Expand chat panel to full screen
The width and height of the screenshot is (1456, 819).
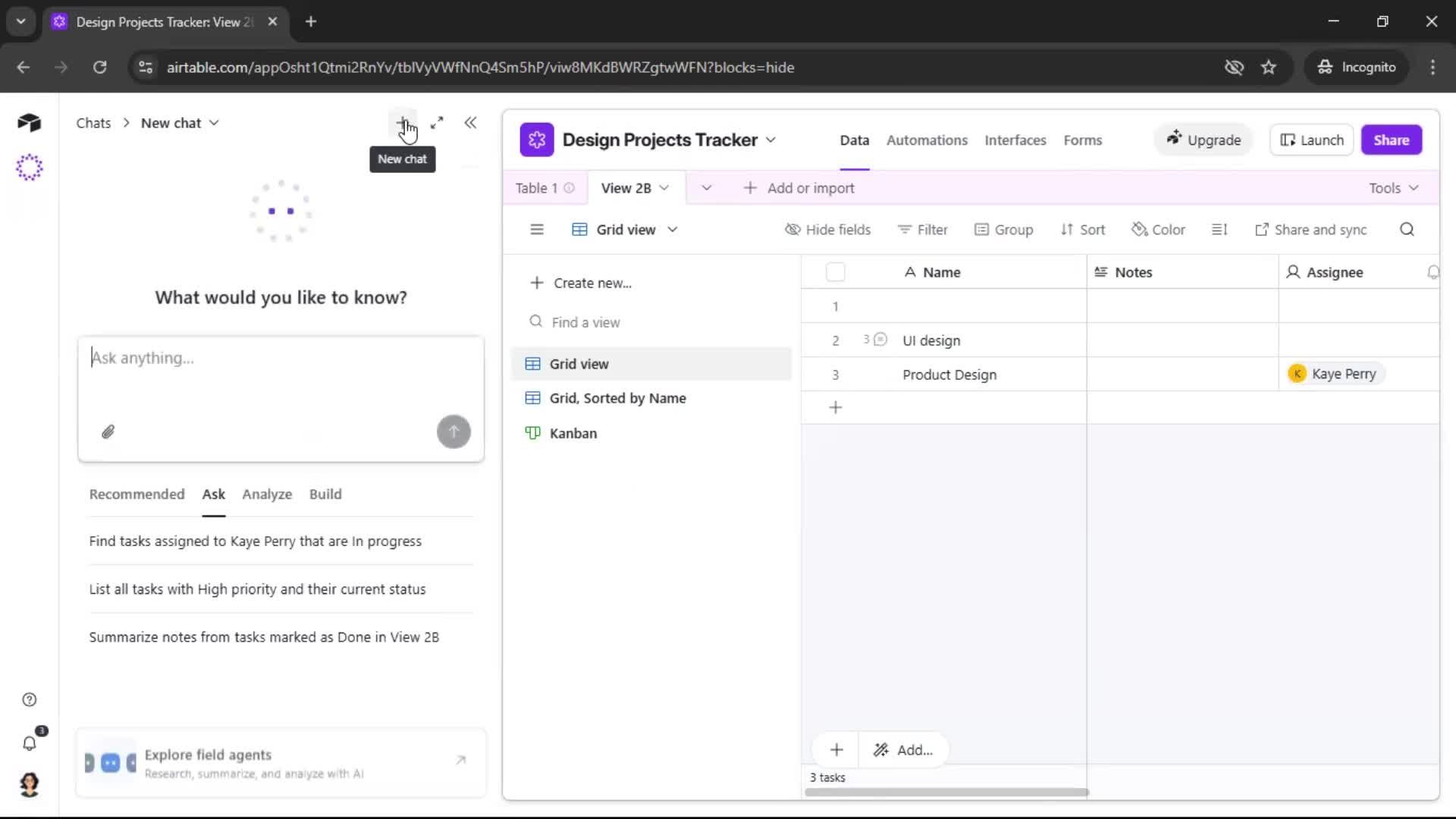[437, 123]
